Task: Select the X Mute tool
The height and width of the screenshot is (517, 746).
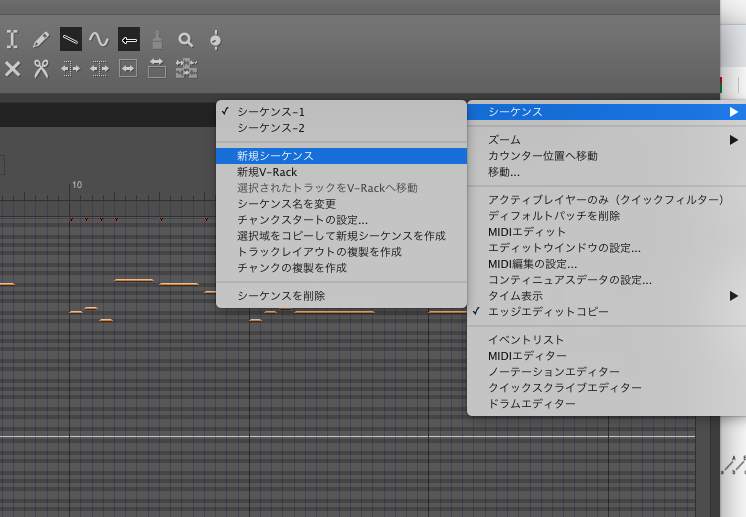Action: 13,69
